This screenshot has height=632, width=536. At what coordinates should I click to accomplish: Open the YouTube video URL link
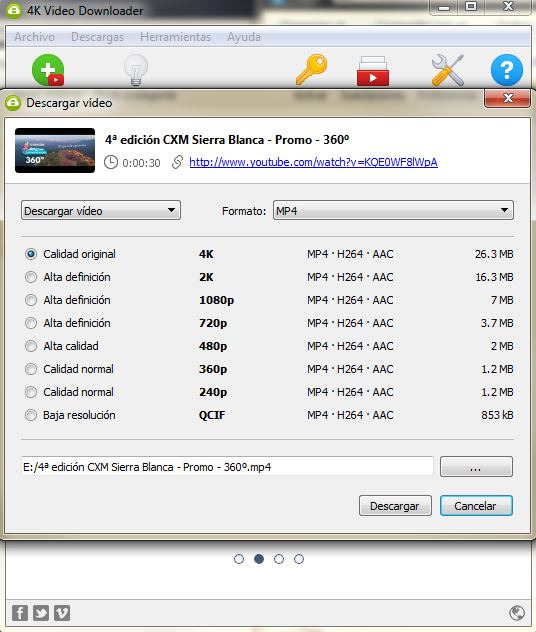point(313,162)
